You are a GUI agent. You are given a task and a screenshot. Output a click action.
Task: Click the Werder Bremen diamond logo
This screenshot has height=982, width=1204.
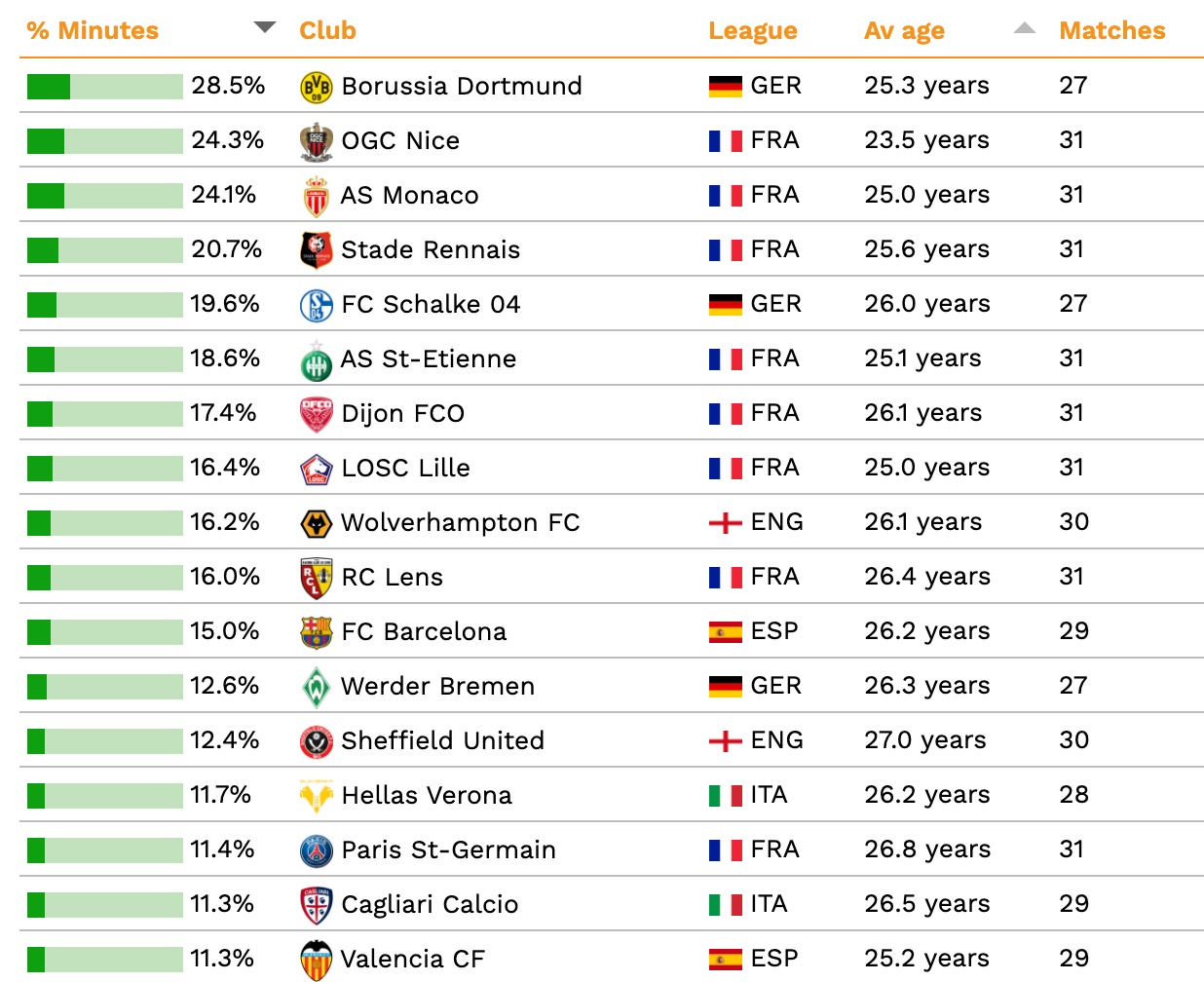pyautogui.click(x=316, y=687)
